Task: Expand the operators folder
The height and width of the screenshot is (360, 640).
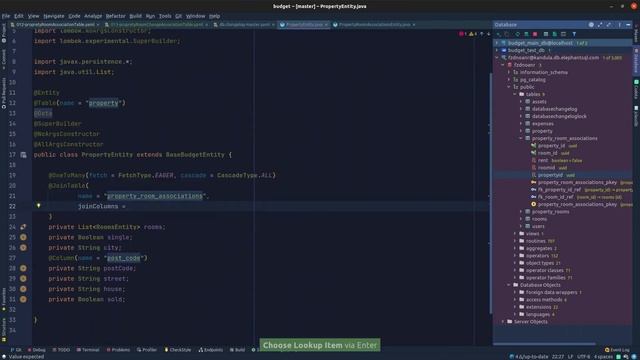Action: click(x=515, y=256)
